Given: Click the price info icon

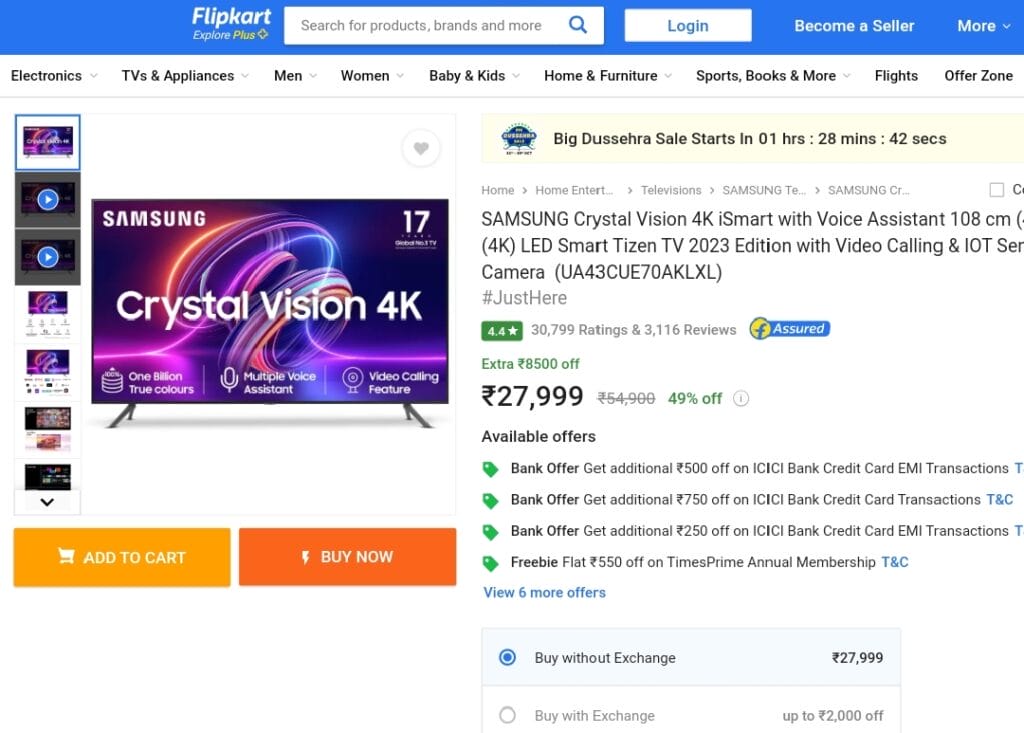Looking at the screenshot, I should (x=741, y=398).
